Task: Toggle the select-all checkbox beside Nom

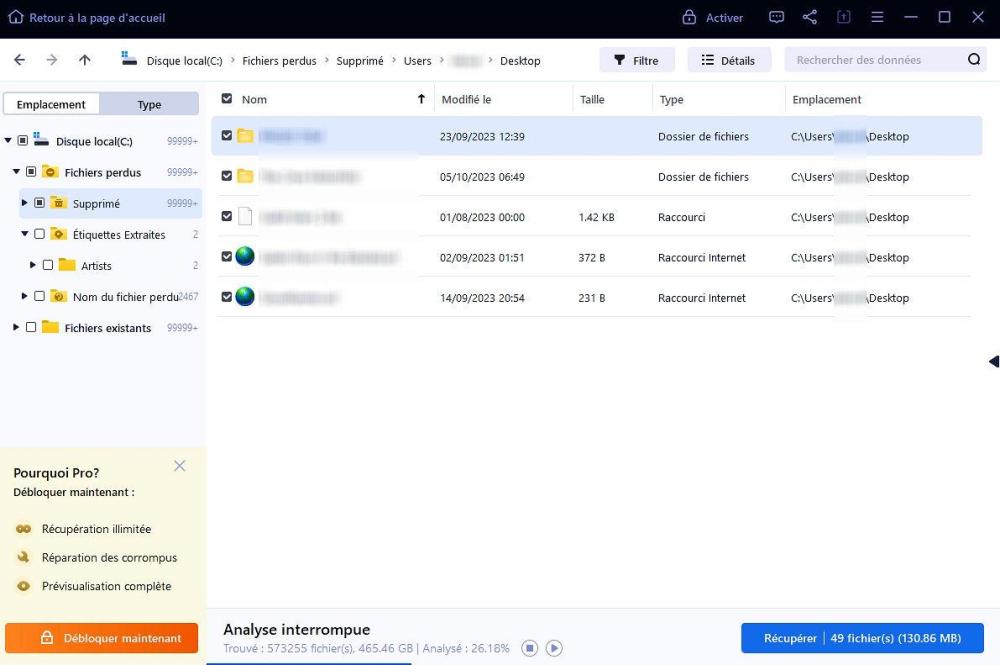Action: coord(226,98)
